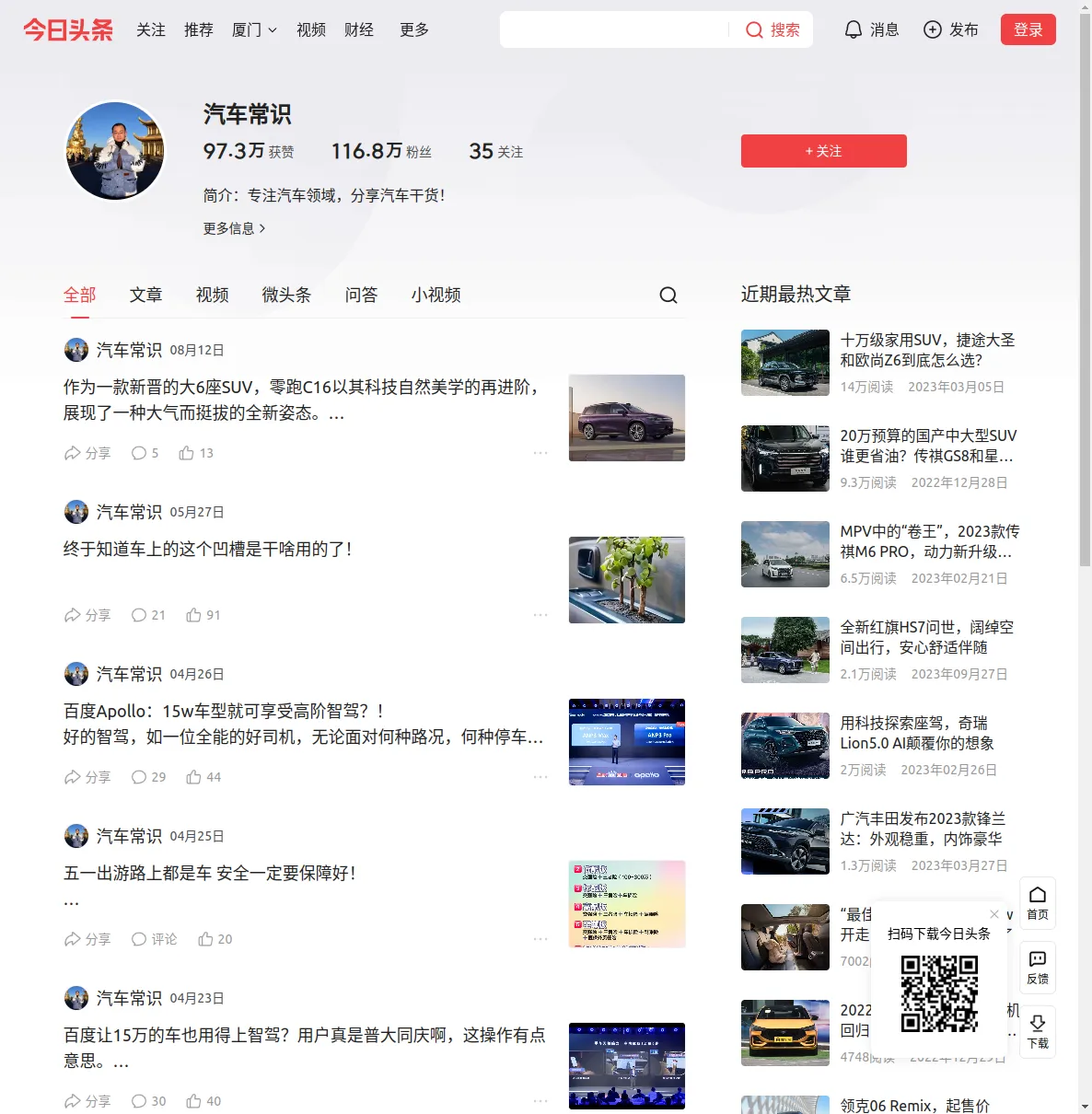Go to the 视频 channel in header
Image resolution: width=1092 pixels, height=1114 pixels.
click(311, 30)
